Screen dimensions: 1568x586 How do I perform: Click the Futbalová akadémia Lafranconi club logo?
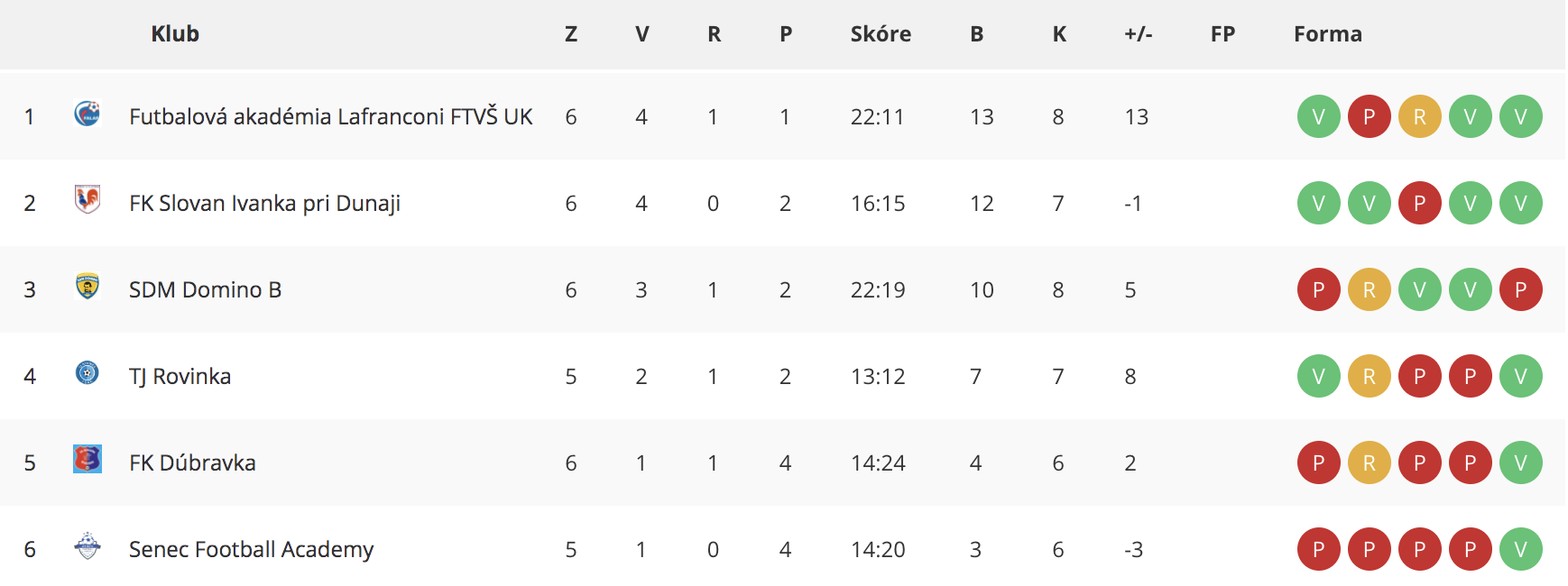click(88, 114)
